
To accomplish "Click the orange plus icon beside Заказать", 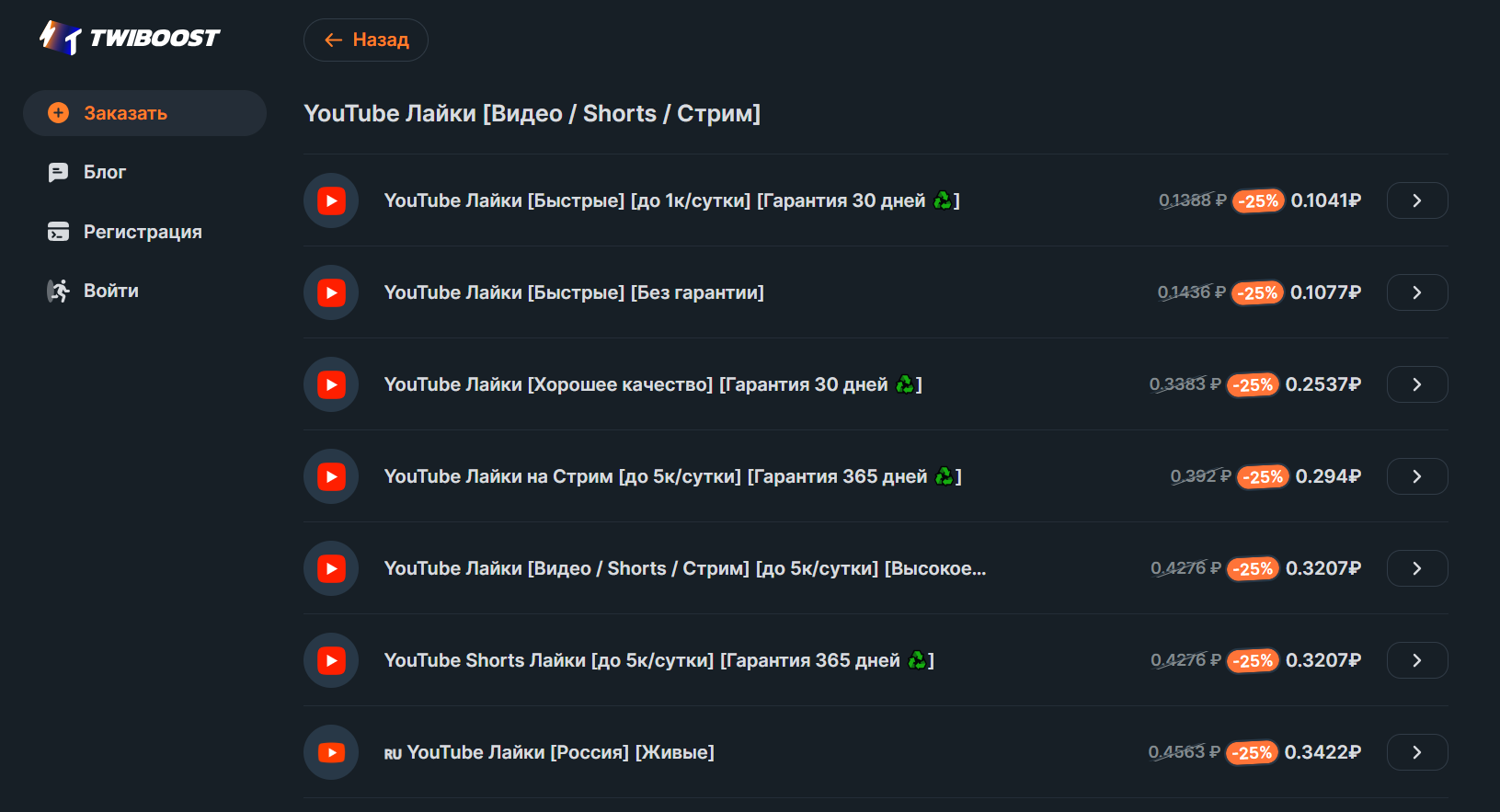I will coord(58,113).
